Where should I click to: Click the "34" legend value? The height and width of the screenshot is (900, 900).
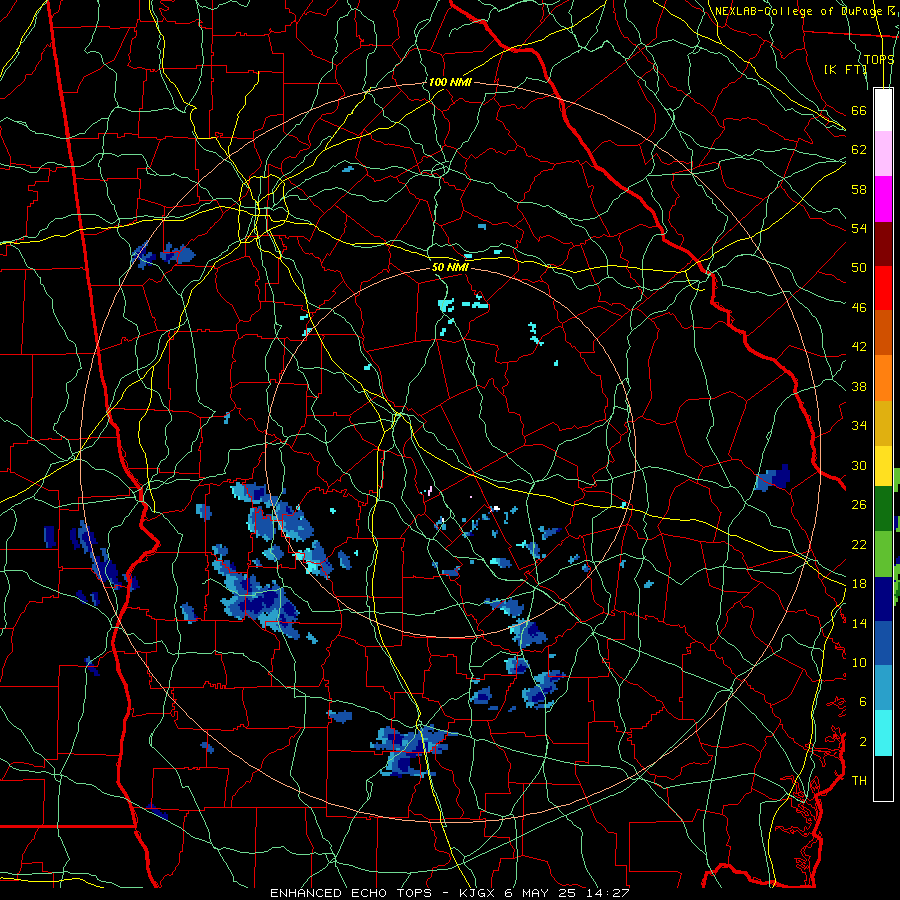[x=859, y=426]
